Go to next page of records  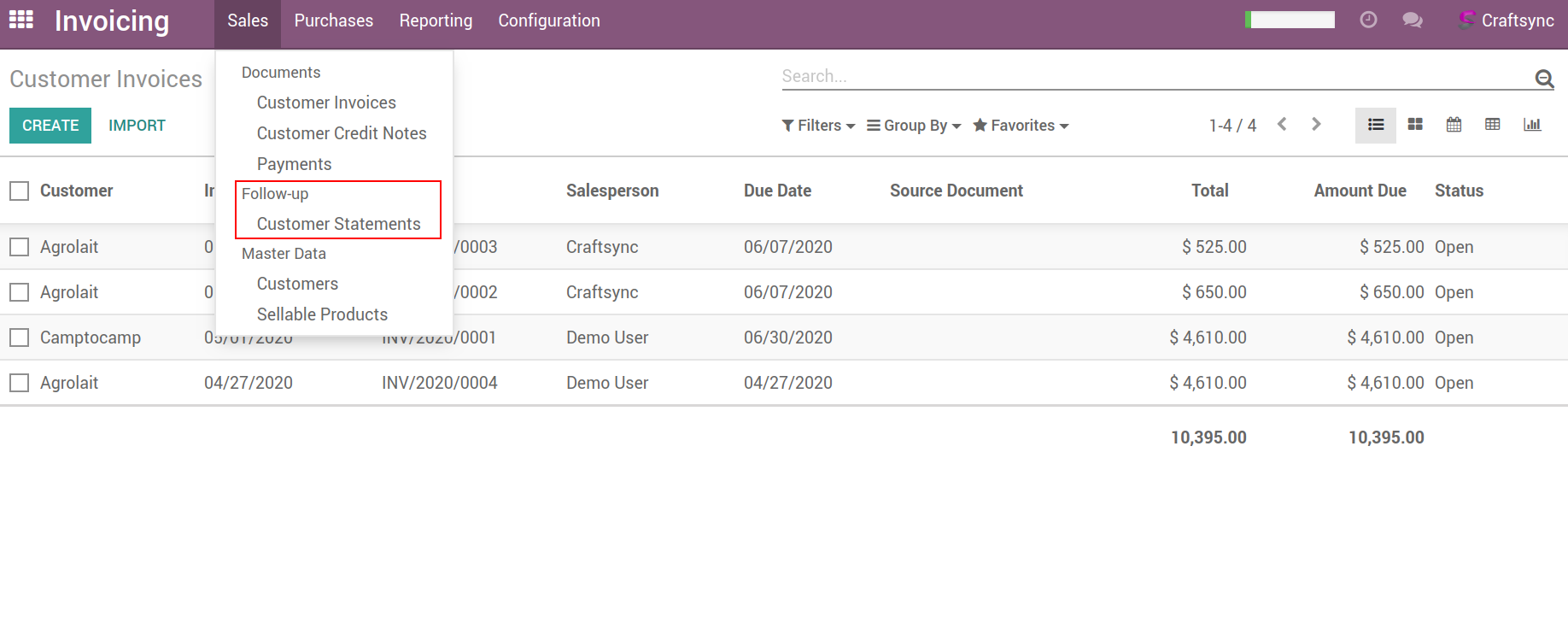(x=1316, y=125)
